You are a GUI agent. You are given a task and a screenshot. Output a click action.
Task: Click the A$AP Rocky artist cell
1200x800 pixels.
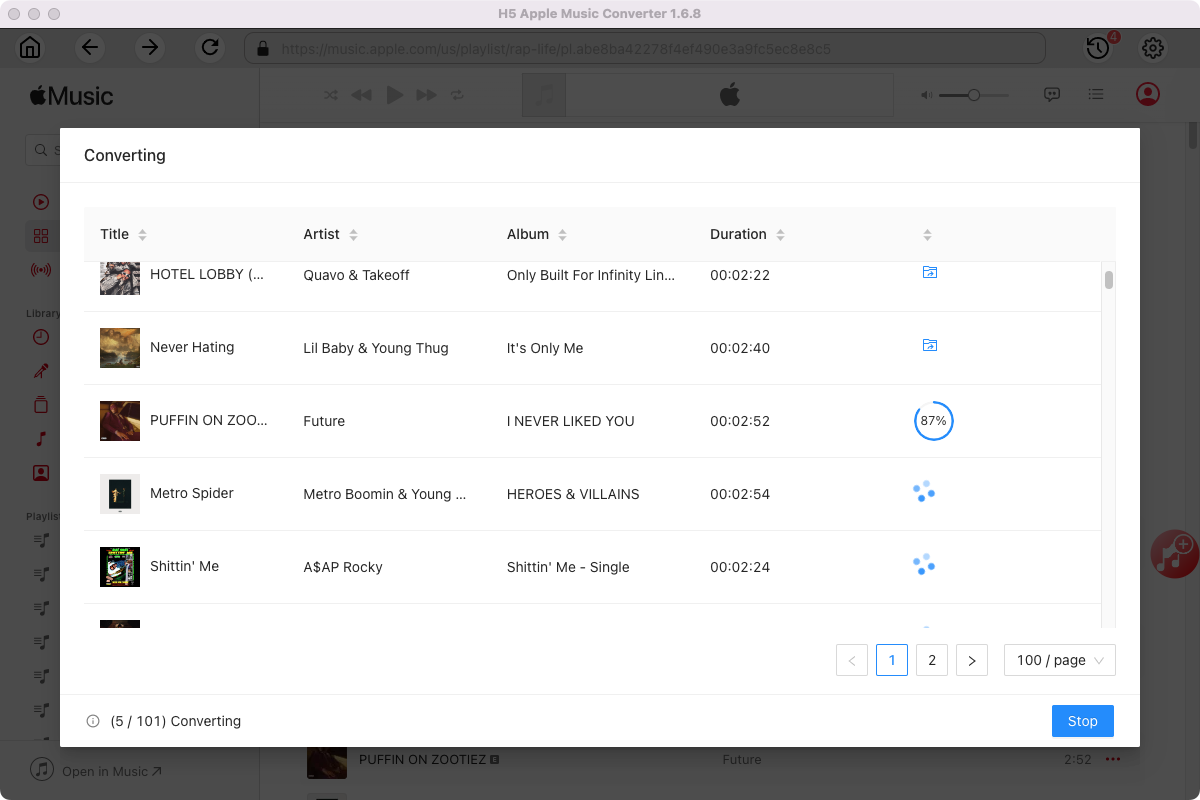point(343,567)
